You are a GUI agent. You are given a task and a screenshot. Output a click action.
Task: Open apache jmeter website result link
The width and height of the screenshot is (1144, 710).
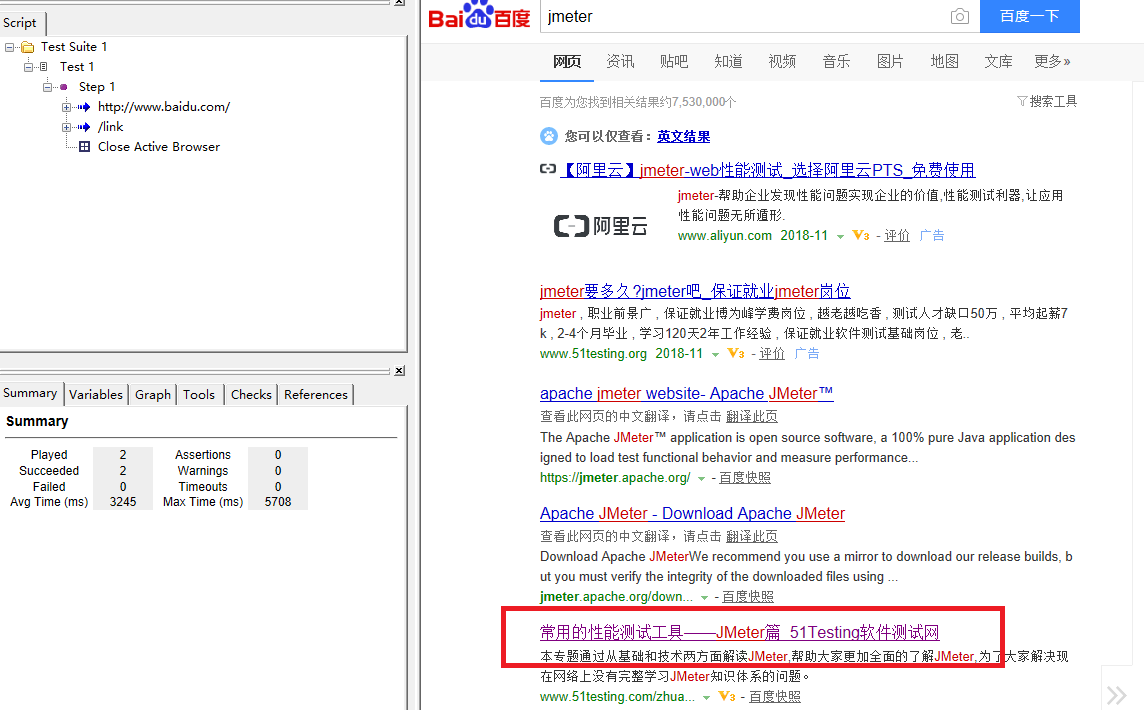[687, 393]
